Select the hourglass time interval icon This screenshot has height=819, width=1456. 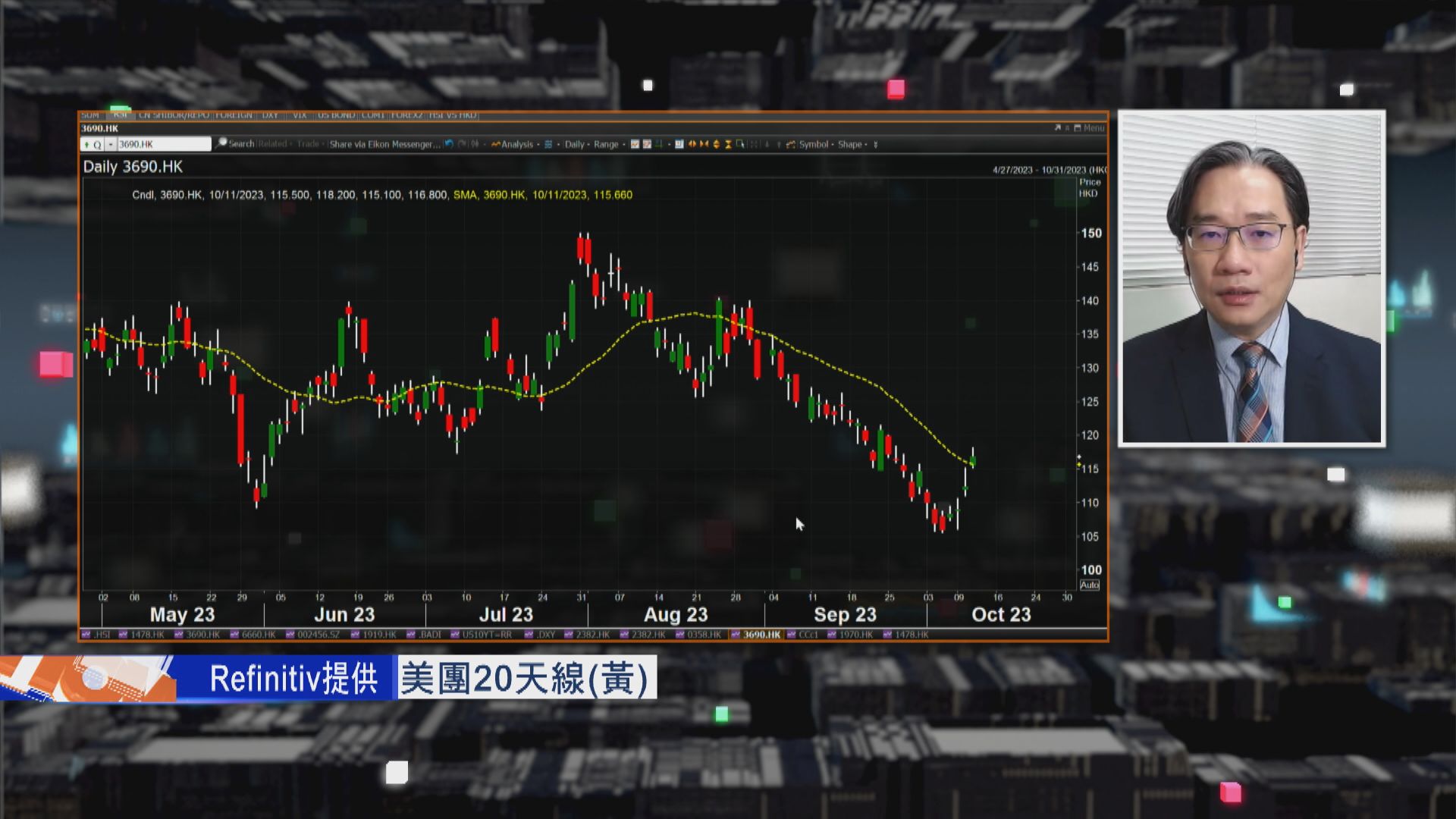[727, 144]
